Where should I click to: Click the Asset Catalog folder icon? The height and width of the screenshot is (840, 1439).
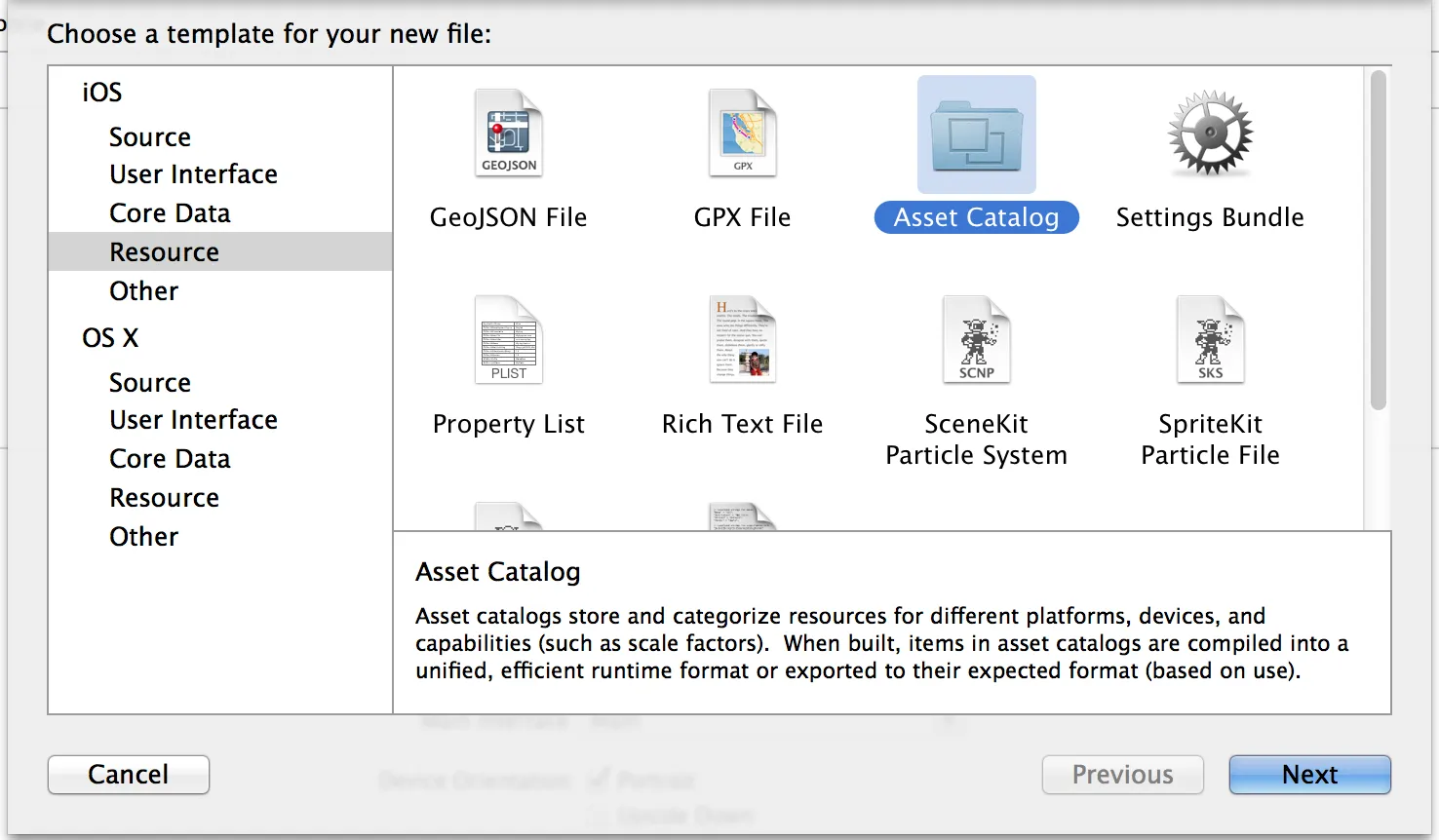(977, 134)
